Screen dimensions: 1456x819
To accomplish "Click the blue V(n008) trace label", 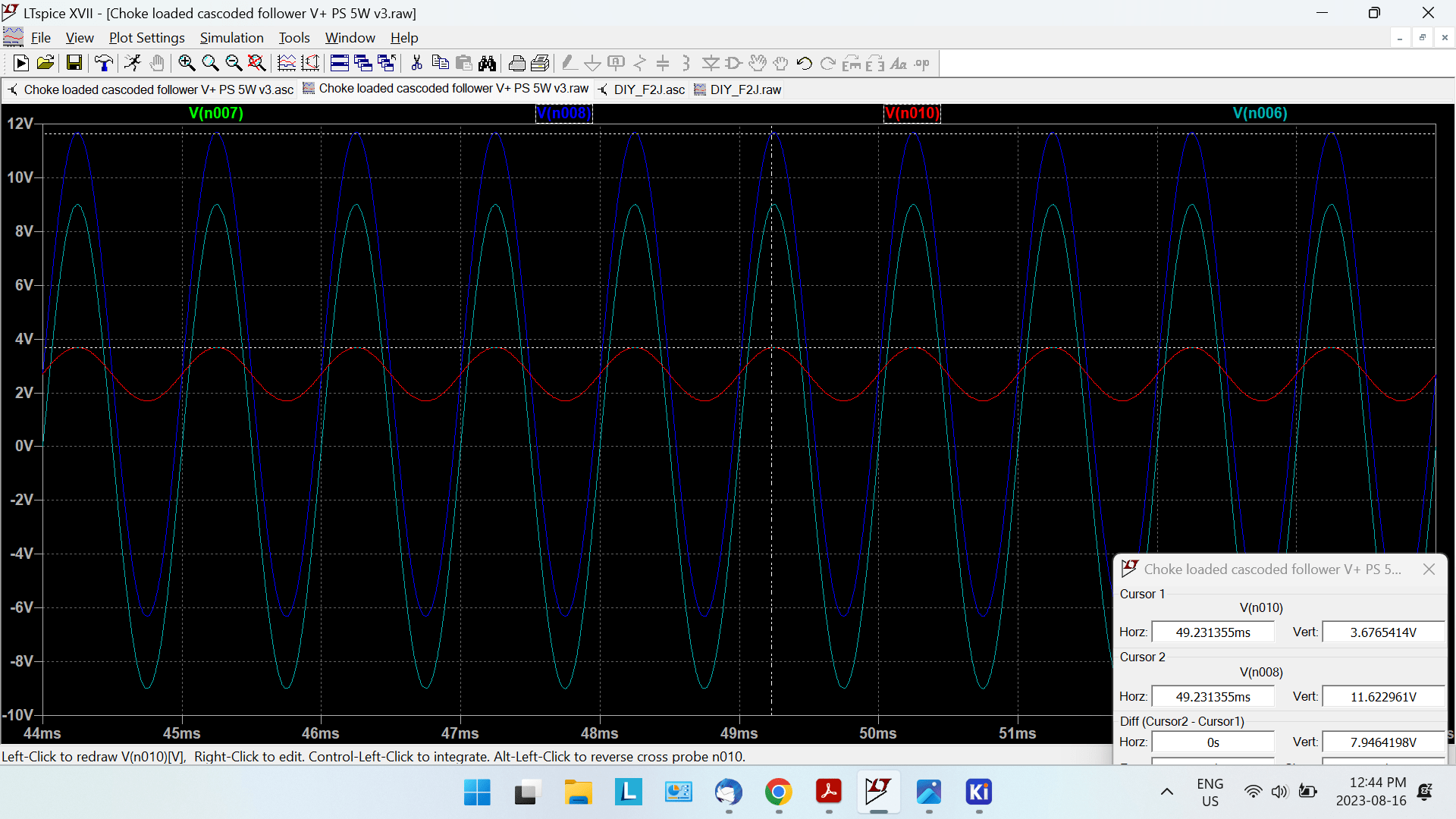I will (x=564, y=113).
